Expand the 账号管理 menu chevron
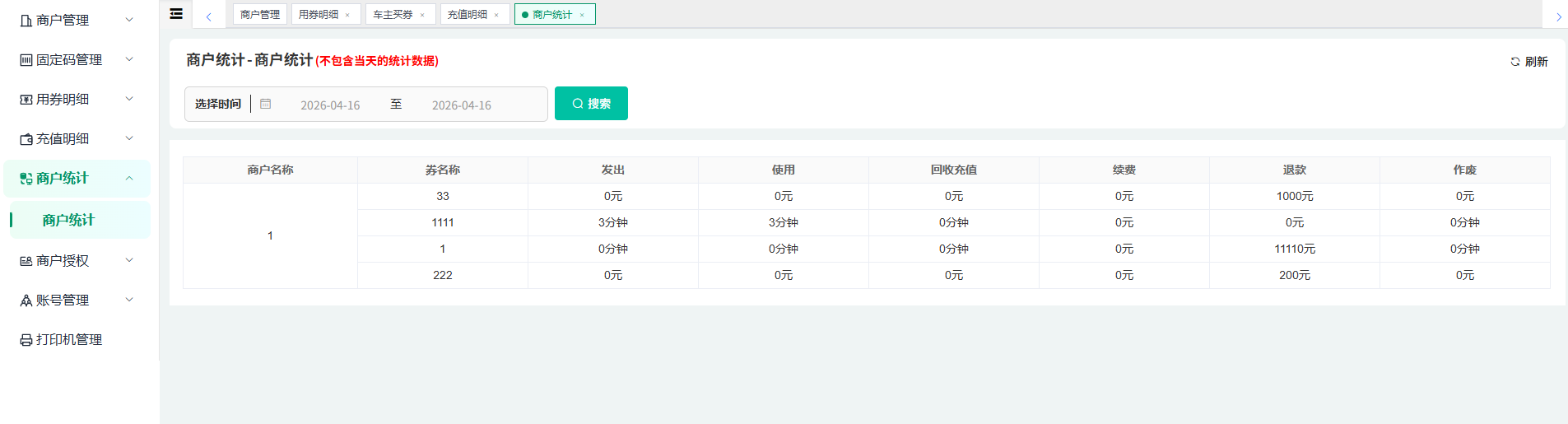The image size is (1568, 424). tap(129, 300)
